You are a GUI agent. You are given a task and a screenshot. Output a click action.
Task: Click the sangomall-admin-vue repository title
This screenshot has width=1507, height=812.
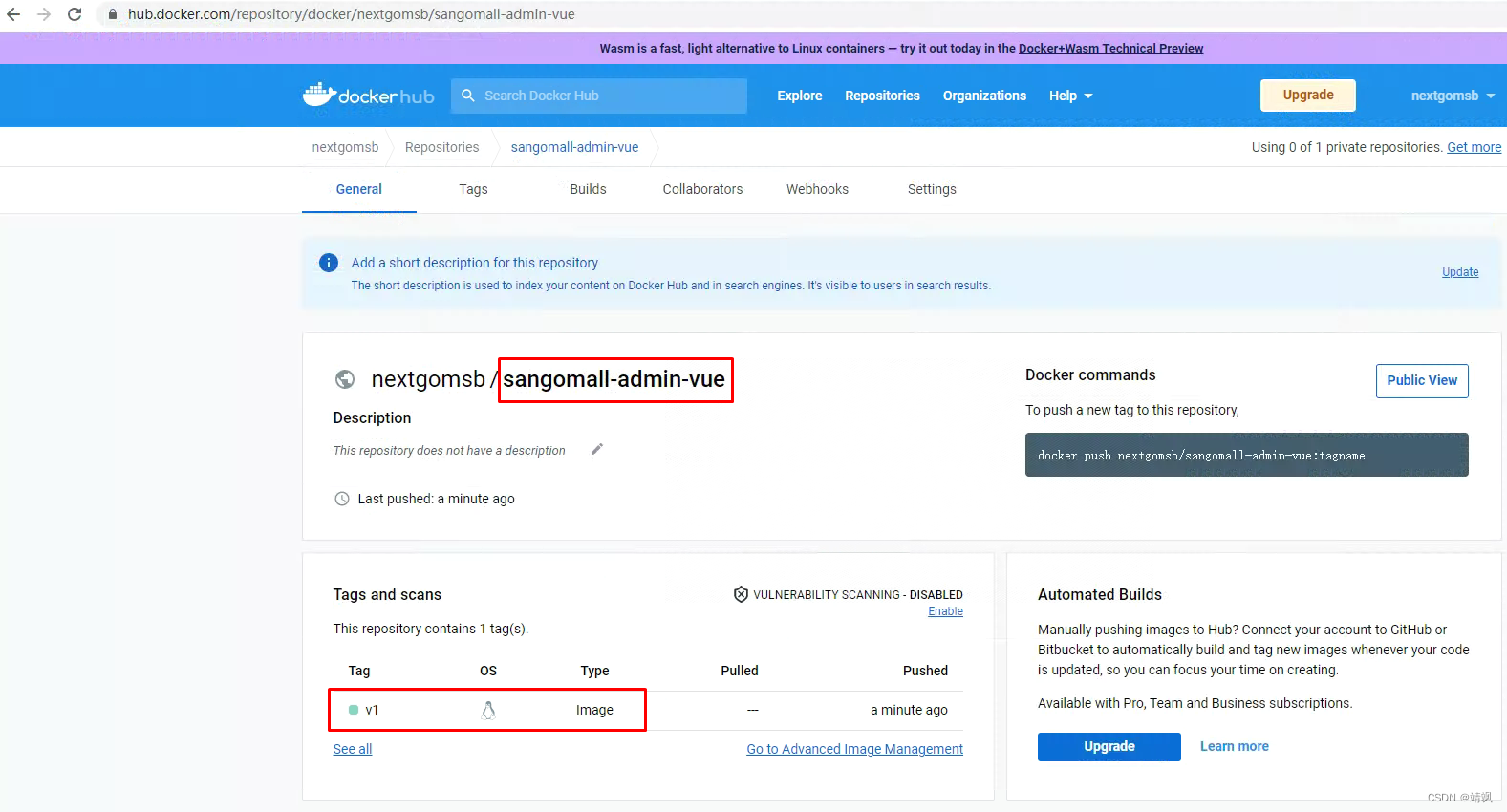tap(614, 379)
